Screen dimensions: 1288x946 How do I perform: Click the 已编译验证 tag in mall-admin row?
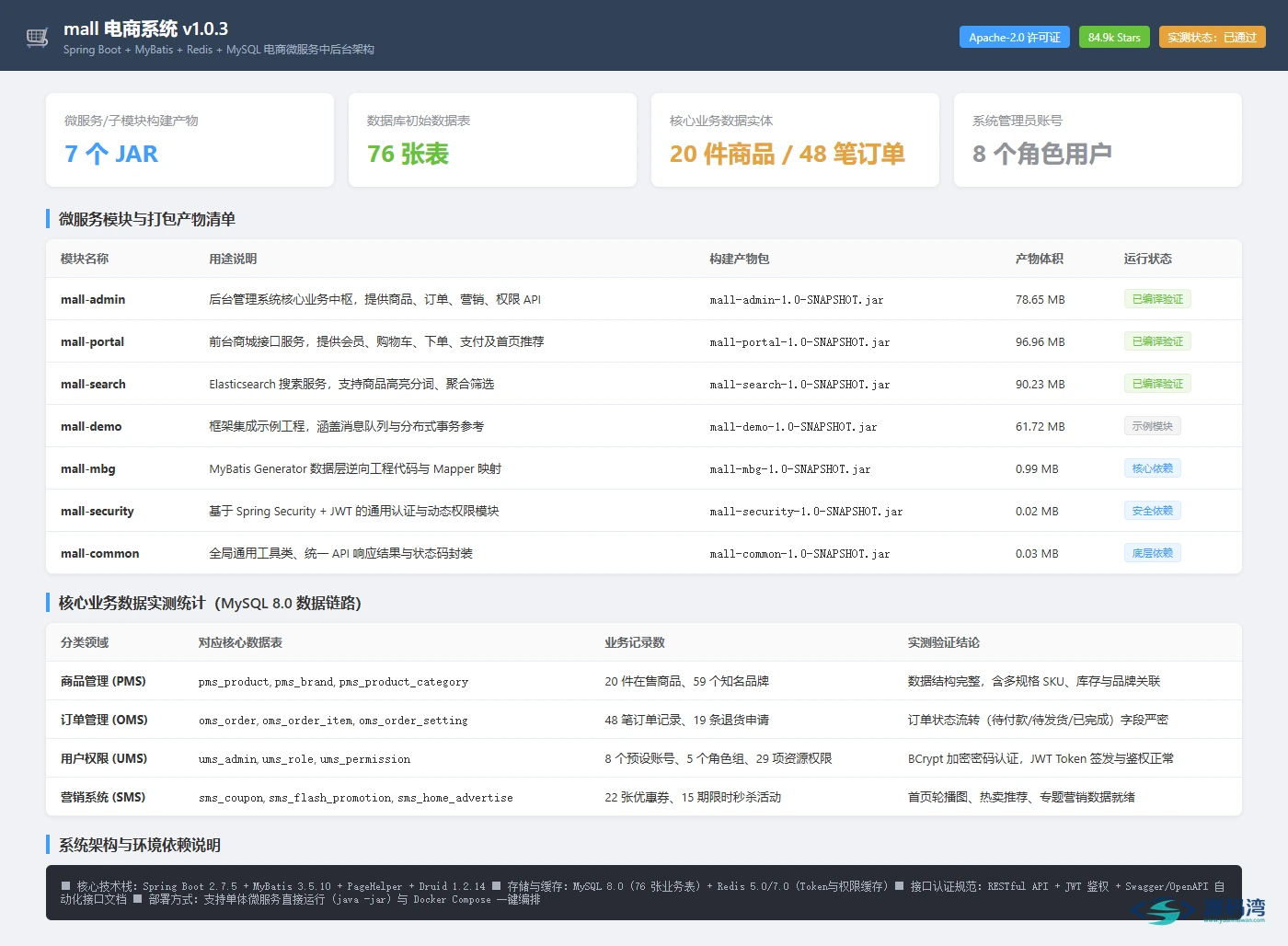(1157, 299)
